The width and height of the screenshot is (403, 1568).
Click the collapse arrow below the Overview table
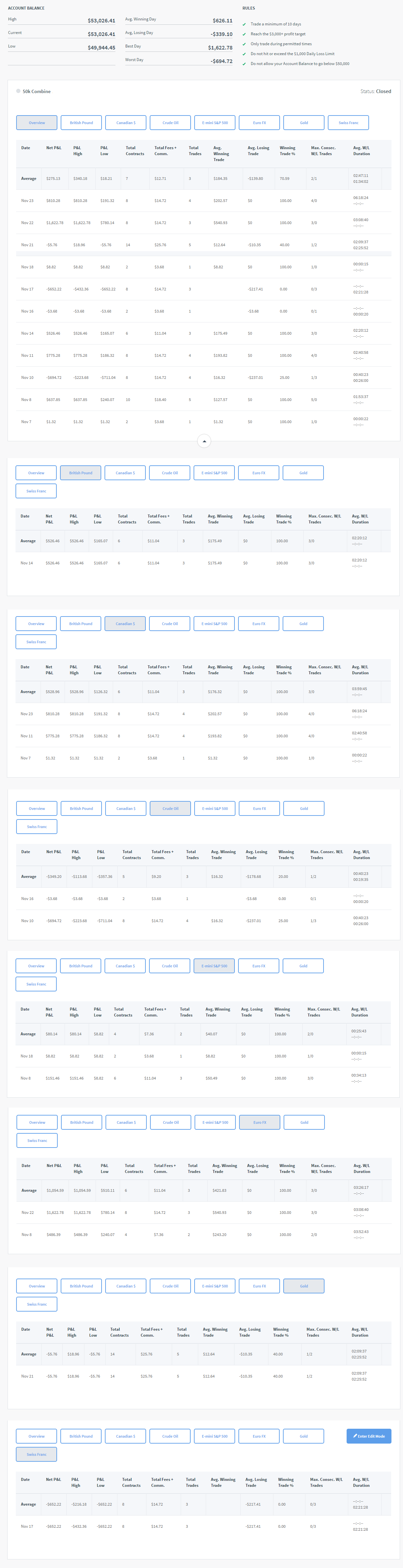[204, 441]
